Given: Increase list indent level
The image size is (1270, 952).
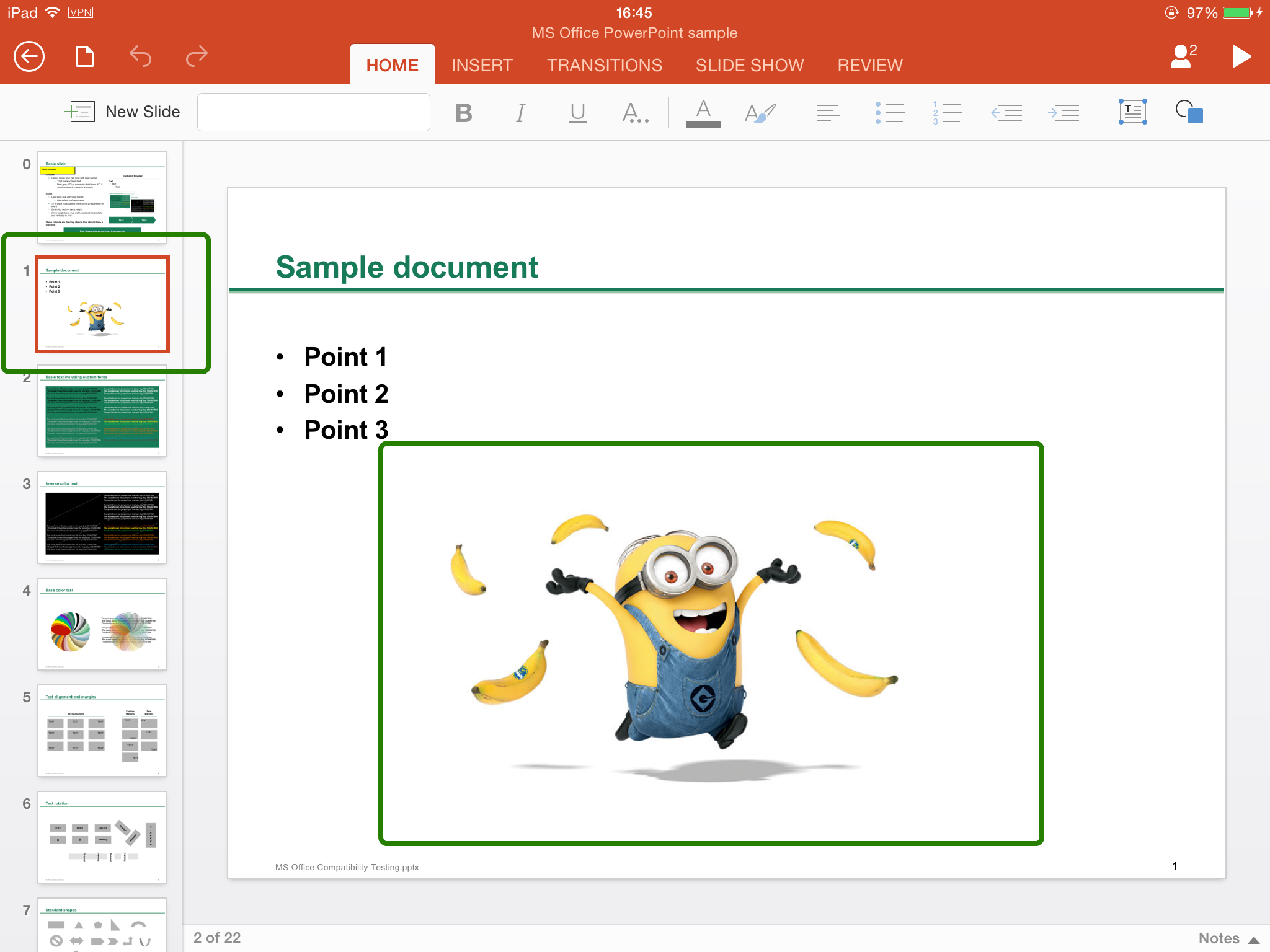Looking at the screenshot, I should click(x=1064, y=113).
